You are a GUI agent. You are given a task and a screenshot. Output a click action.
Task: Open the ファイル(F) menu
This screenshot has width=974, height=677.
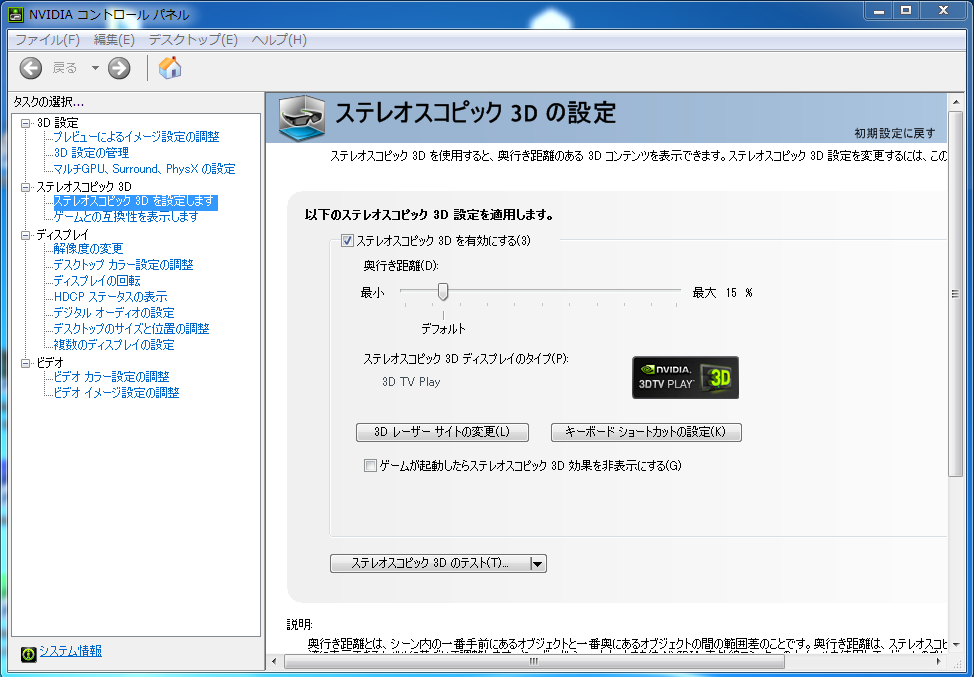(47, 40)
